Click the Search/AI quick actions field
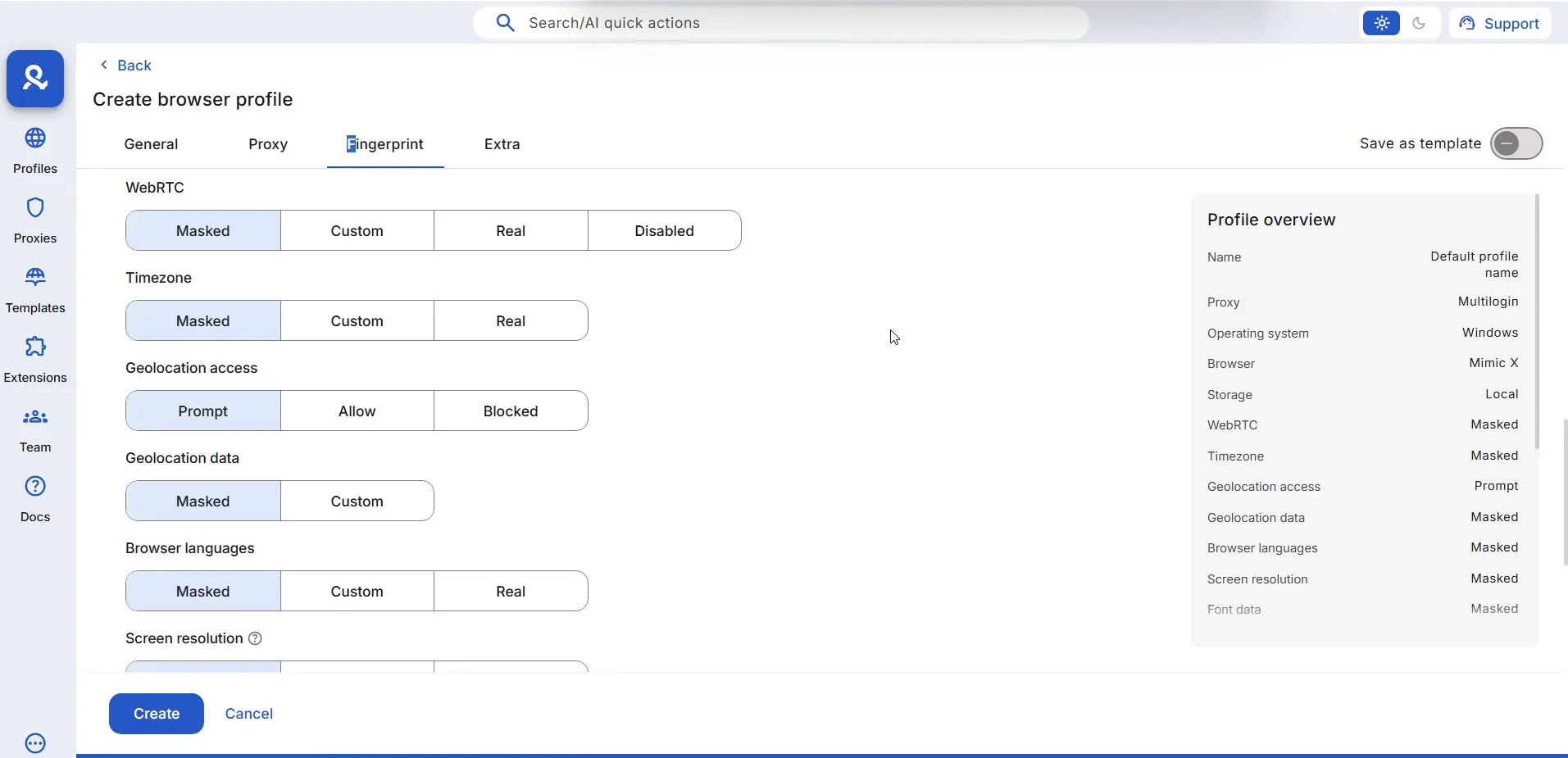 780,23
